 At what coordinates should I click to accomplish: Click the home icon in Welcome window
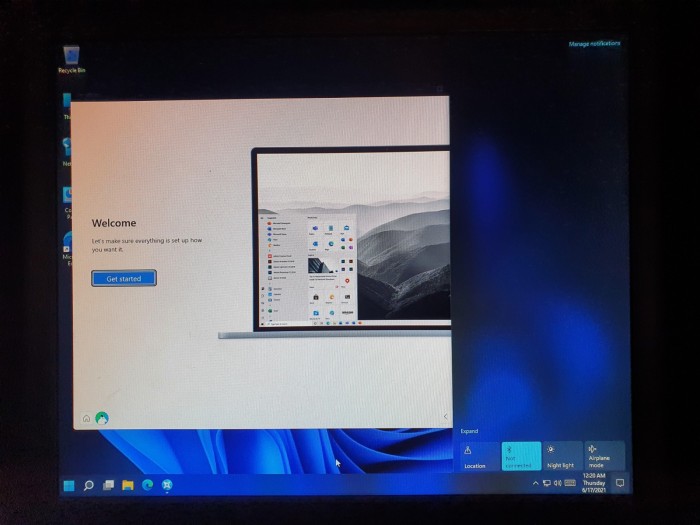pos(86,418)
